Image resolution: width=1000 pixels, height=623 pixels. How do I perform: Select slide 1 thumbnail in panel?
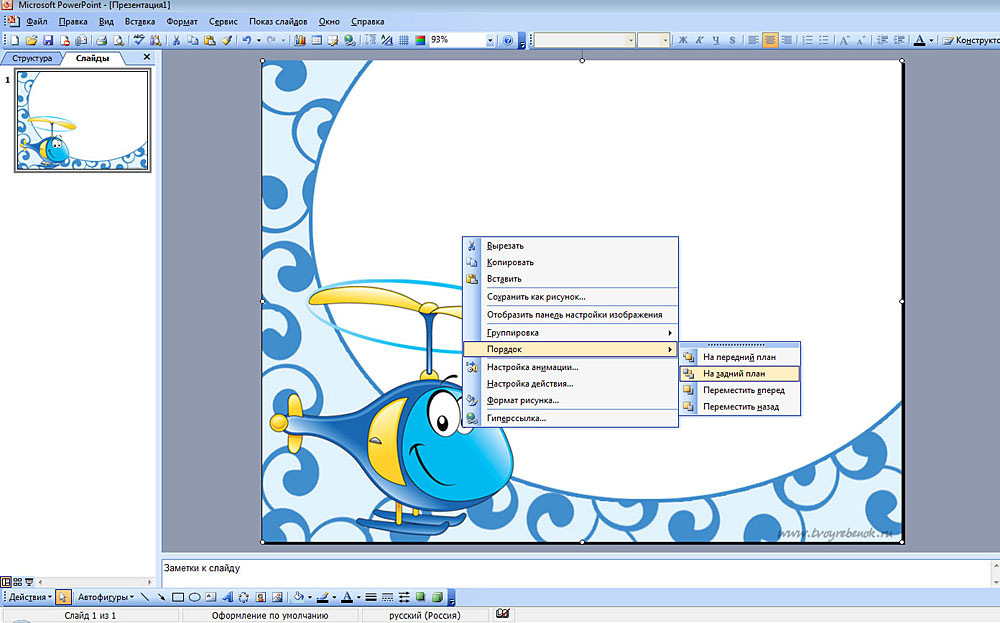82,122
